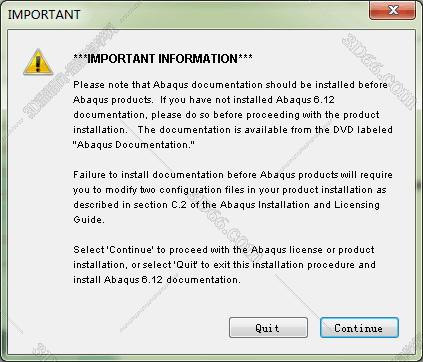423x362 pixels.
Task: Click the Quit button
Action: click(x=268, y=328)
